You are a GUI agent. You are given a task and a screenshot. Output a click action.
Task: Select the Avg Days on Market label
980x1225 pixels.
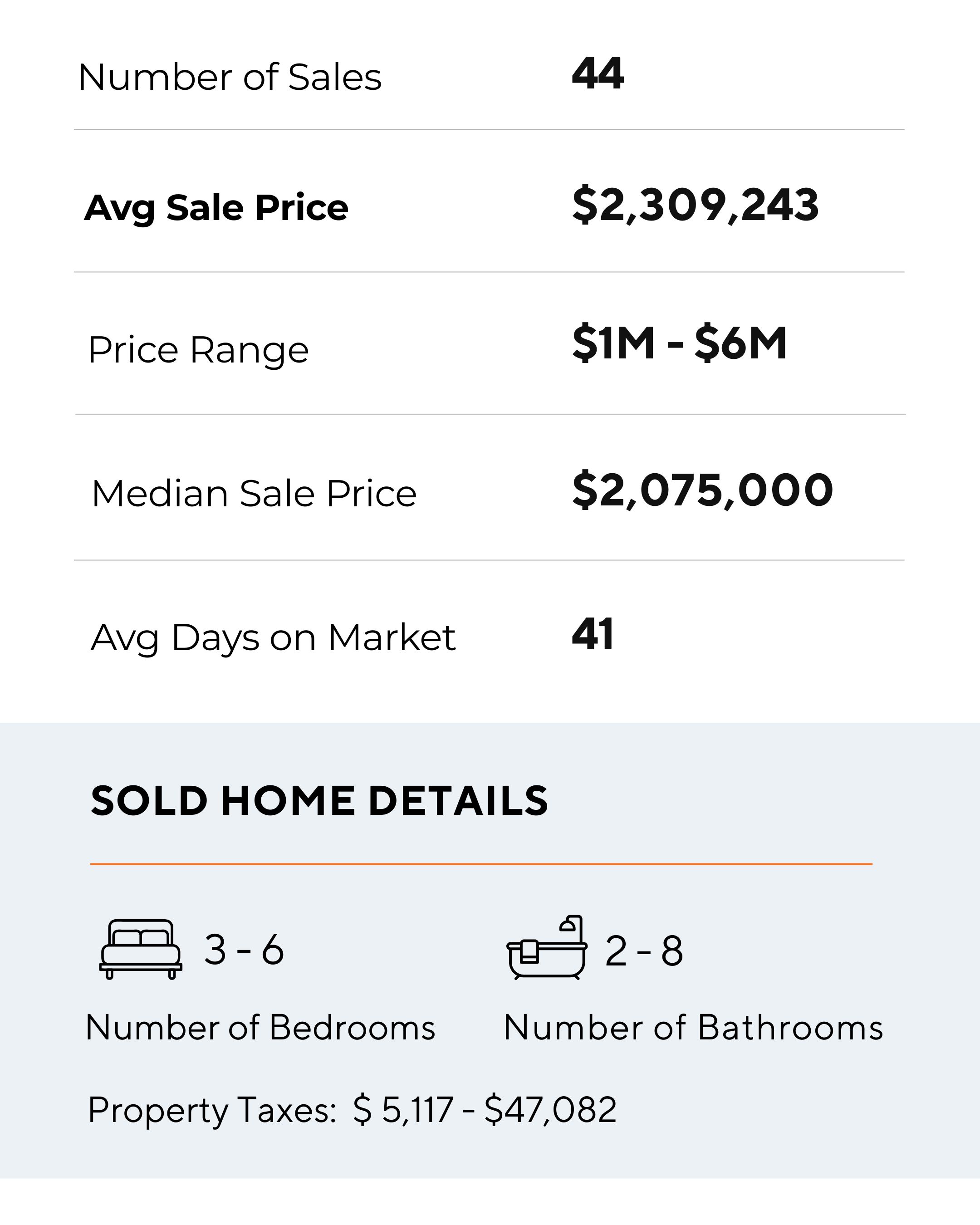point(273,637)
